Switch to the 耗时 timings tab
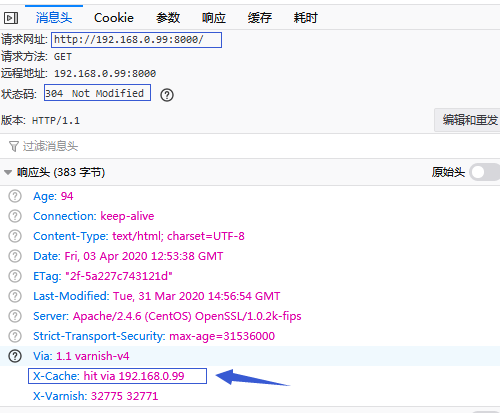The height and width of the screenshot is (413, 500). [305, 18]
